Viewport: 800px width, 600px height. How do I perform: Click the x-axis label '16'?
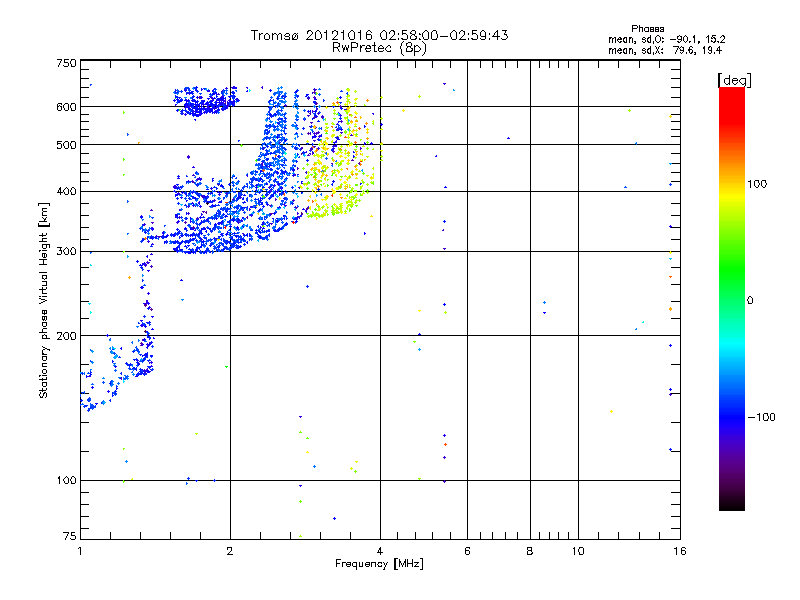click(680, 551)
